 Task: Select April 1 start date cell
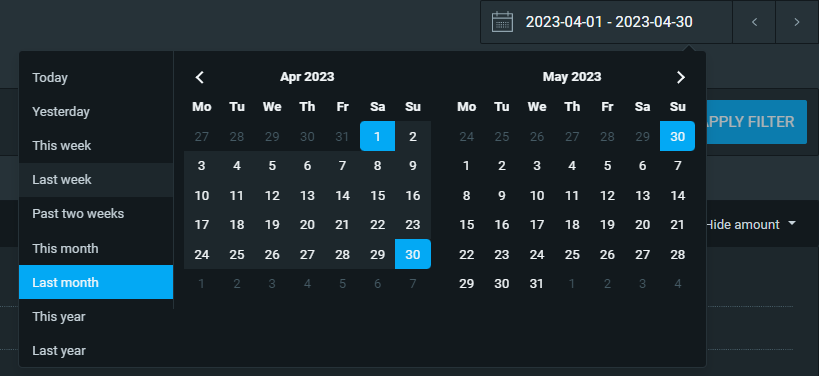378,136
